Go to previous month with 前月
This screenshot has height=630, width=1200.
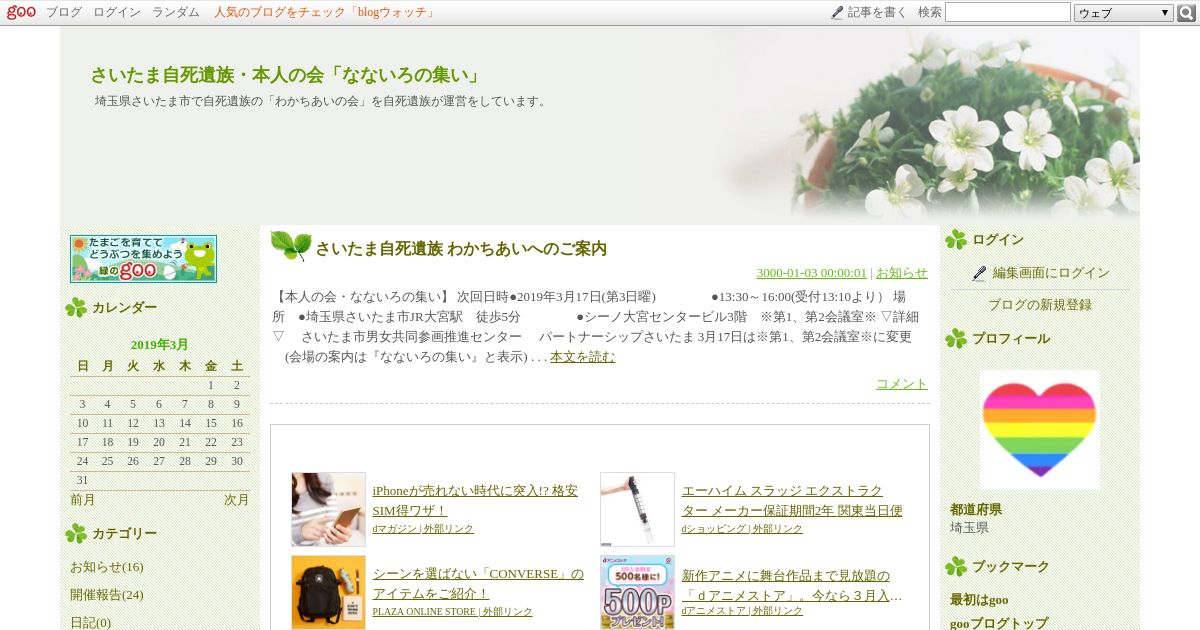coord(83,500)
